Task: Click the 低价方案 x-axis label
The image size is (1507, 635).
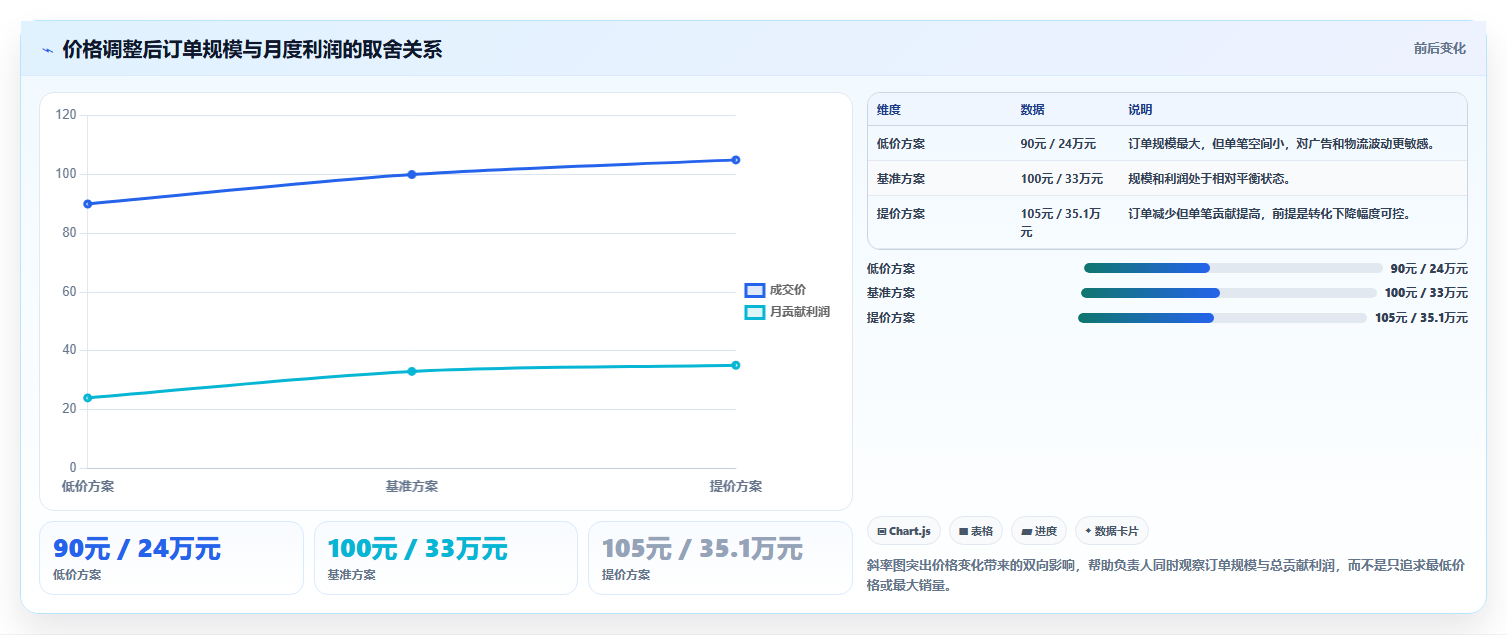Action: [x=88, y=487]
